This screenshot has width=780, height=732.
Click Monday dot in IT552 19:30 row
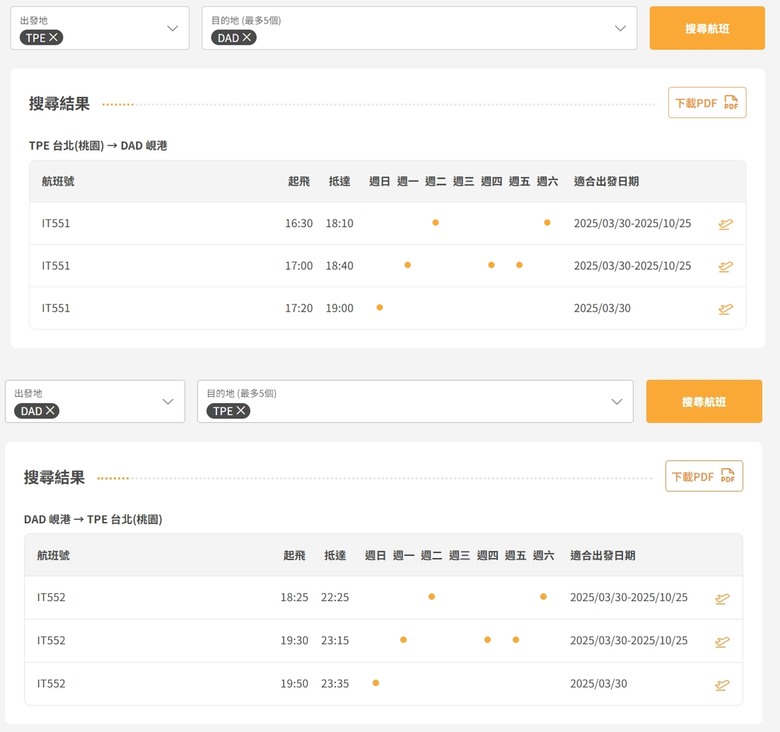pyautogui.click(x=403, y=640)
